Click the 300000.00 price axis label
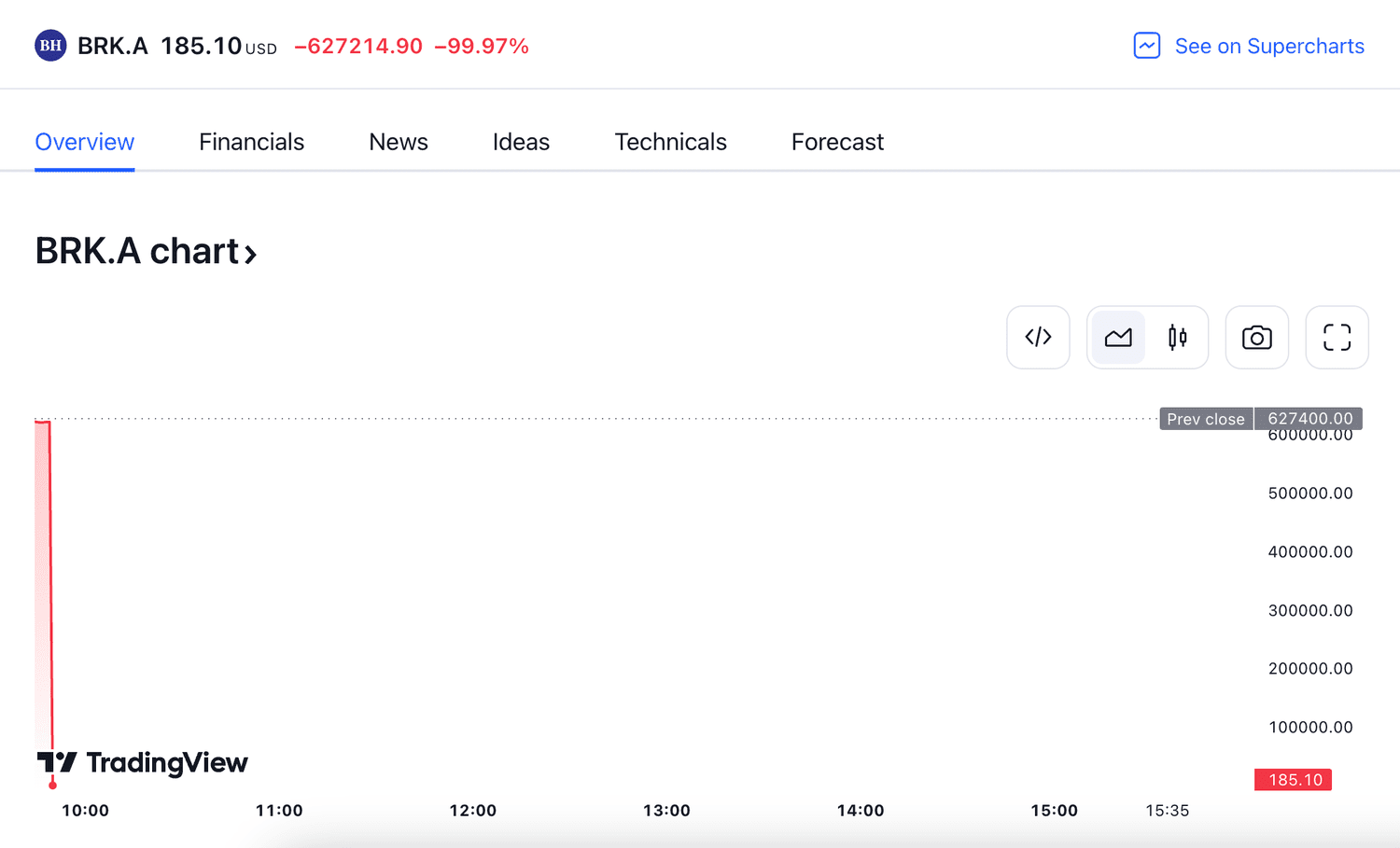Image resolution: width=1400 pixels, height=848 pixels. [1310, 611]
